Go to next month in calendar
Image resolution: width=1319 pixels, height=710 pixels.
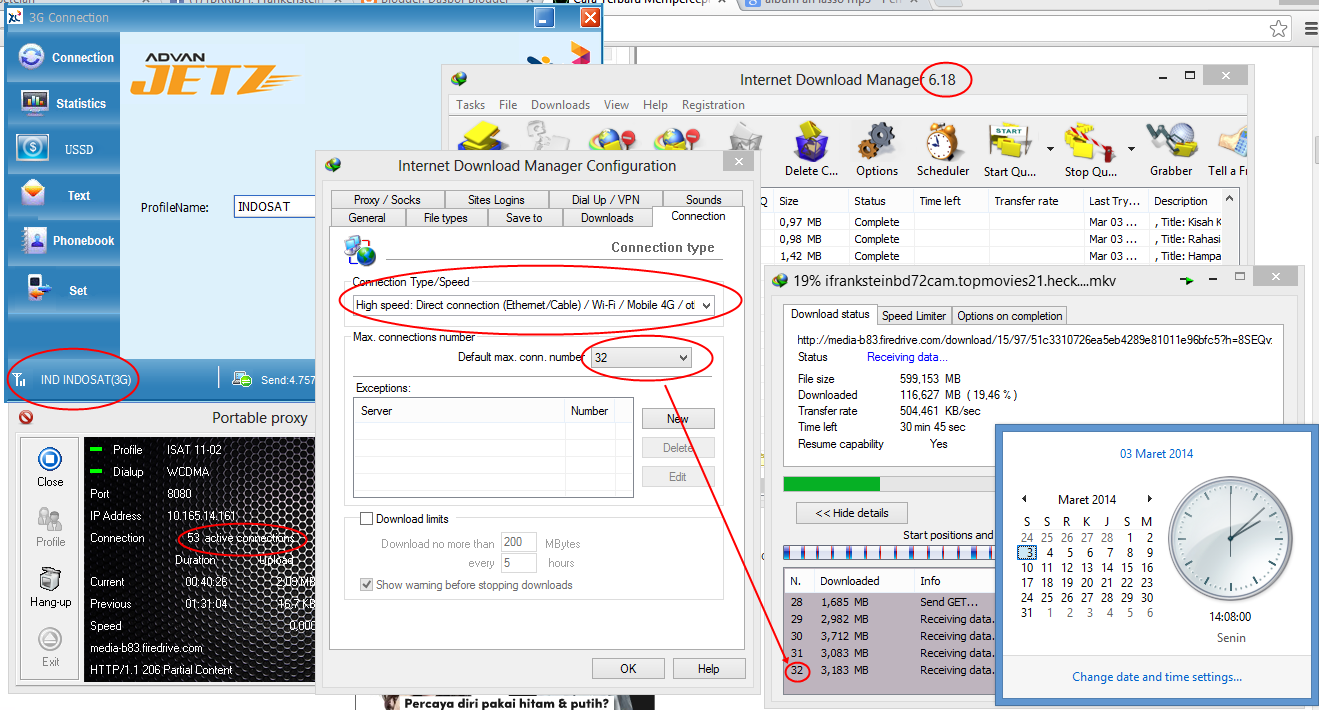pyautogui.click(x=1150, y=499)
